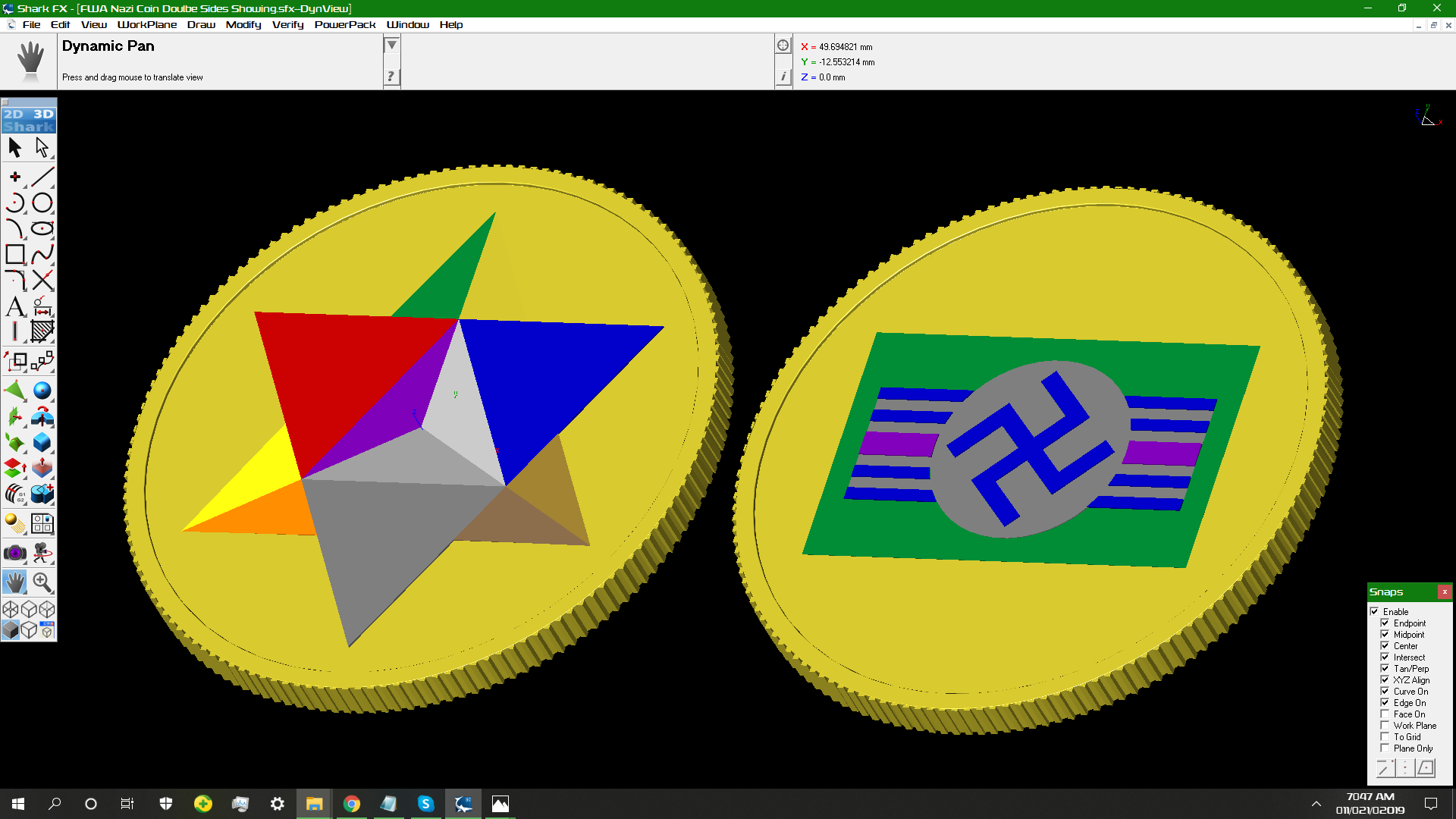Open the WorkPlane menu
Viewport: 1456px width, 819px height.
click(147, 24)
